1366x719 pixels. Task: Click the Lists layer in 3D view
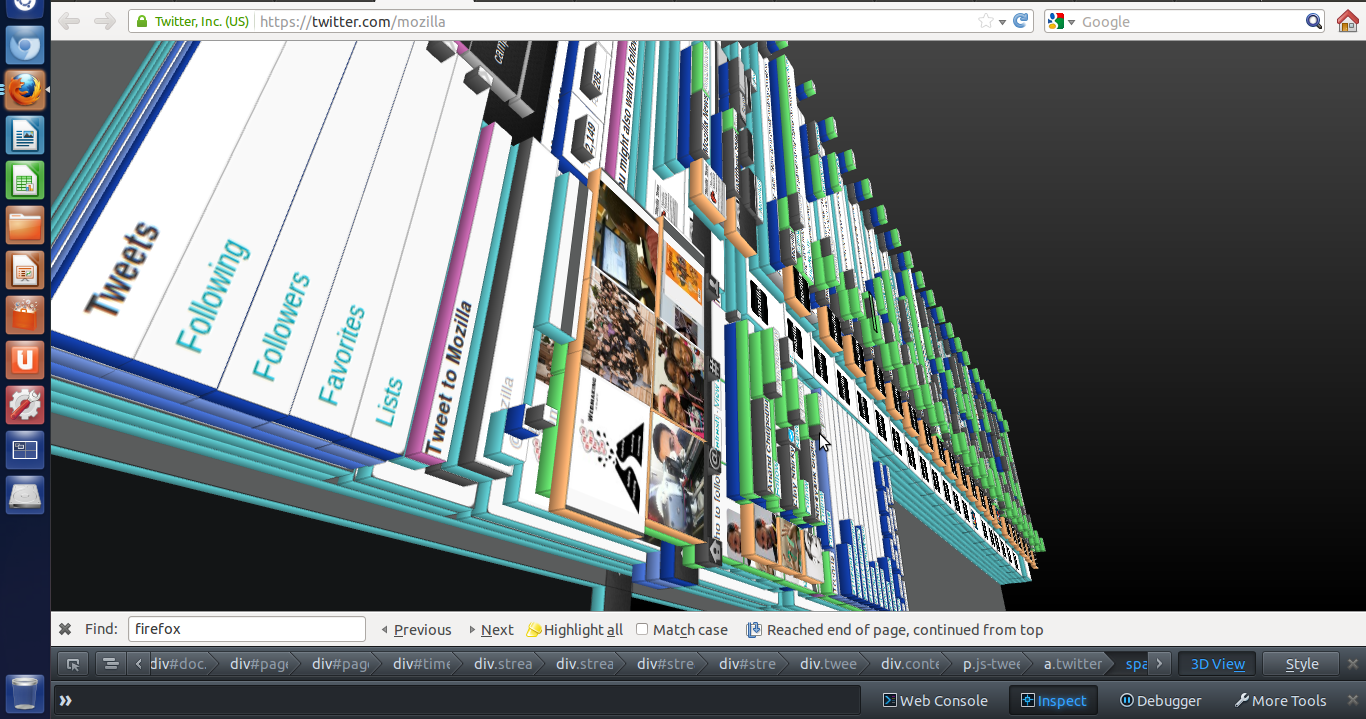(x=389, y=402)
